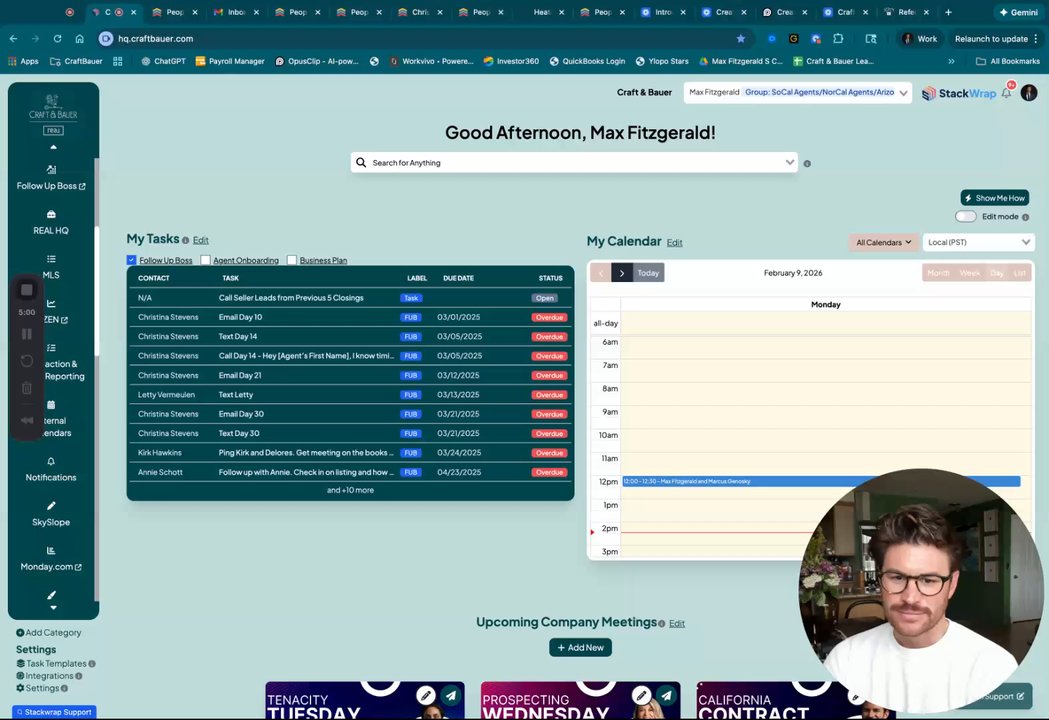Image resolution: width=1049 pixels, height=720 pixels.
Task: Edit My Calendar widget link
Action: coord(674,242)
